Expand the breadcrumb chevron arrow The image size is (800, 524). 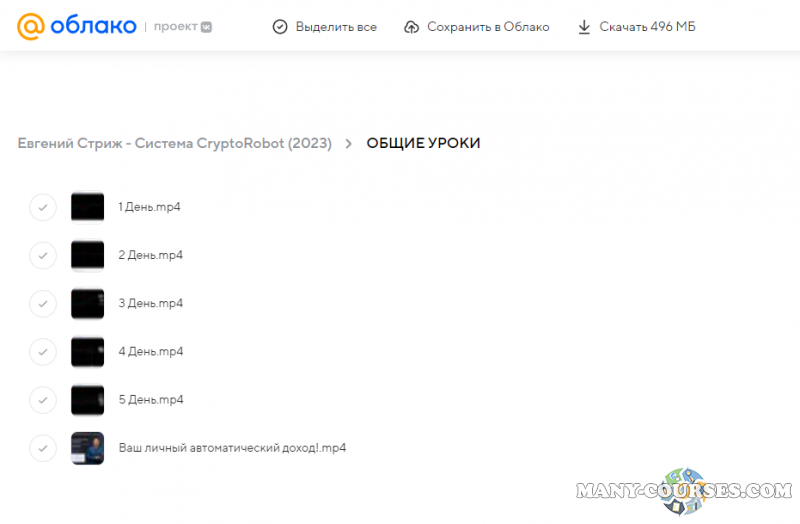(349, 144)
